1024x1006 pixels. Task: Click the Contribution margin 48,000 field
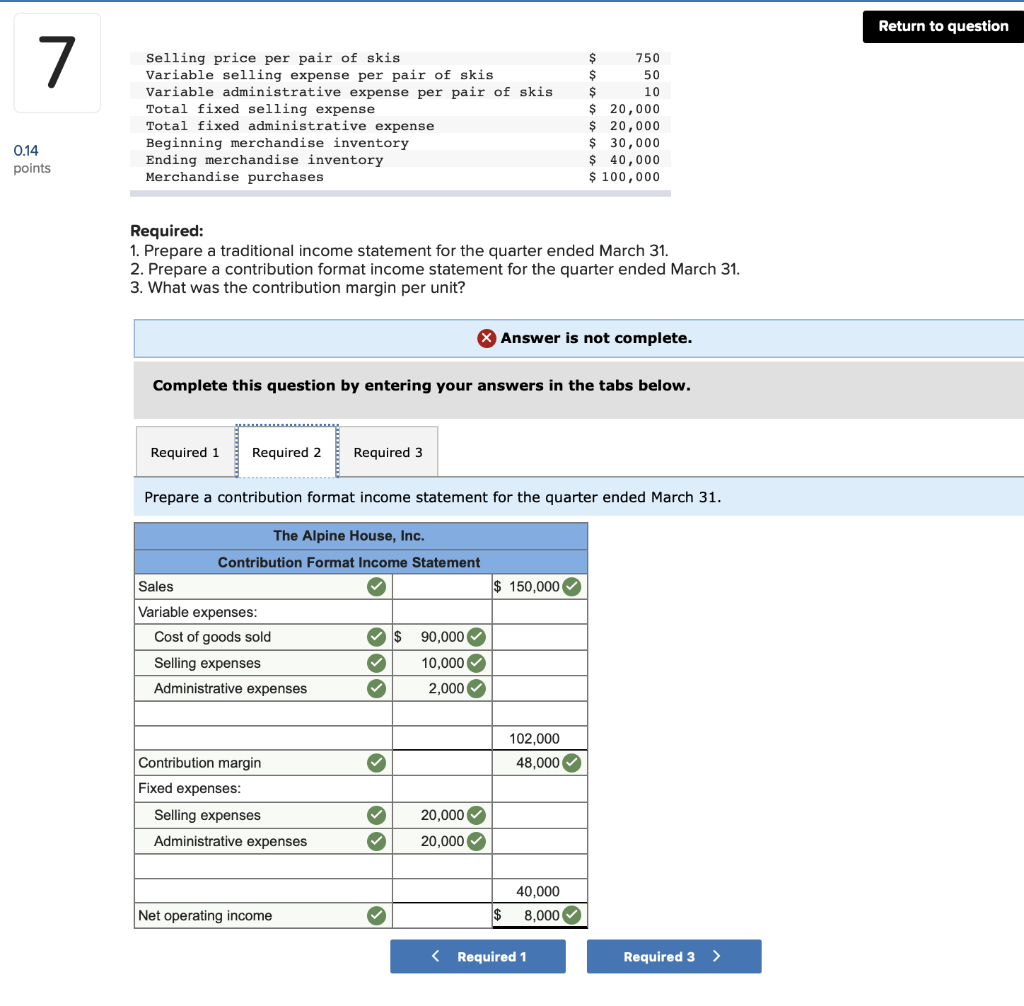pyautogui.click(x=539, y=763)
